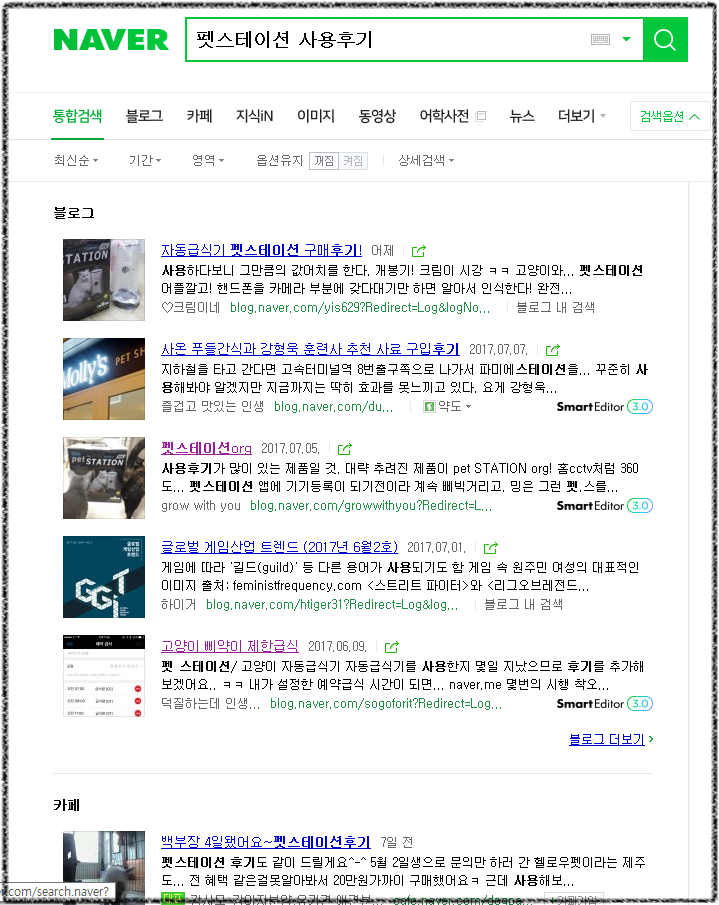
Task: Click share icon beside 2017.07.07. date
Action: click(x=552, y=350)
